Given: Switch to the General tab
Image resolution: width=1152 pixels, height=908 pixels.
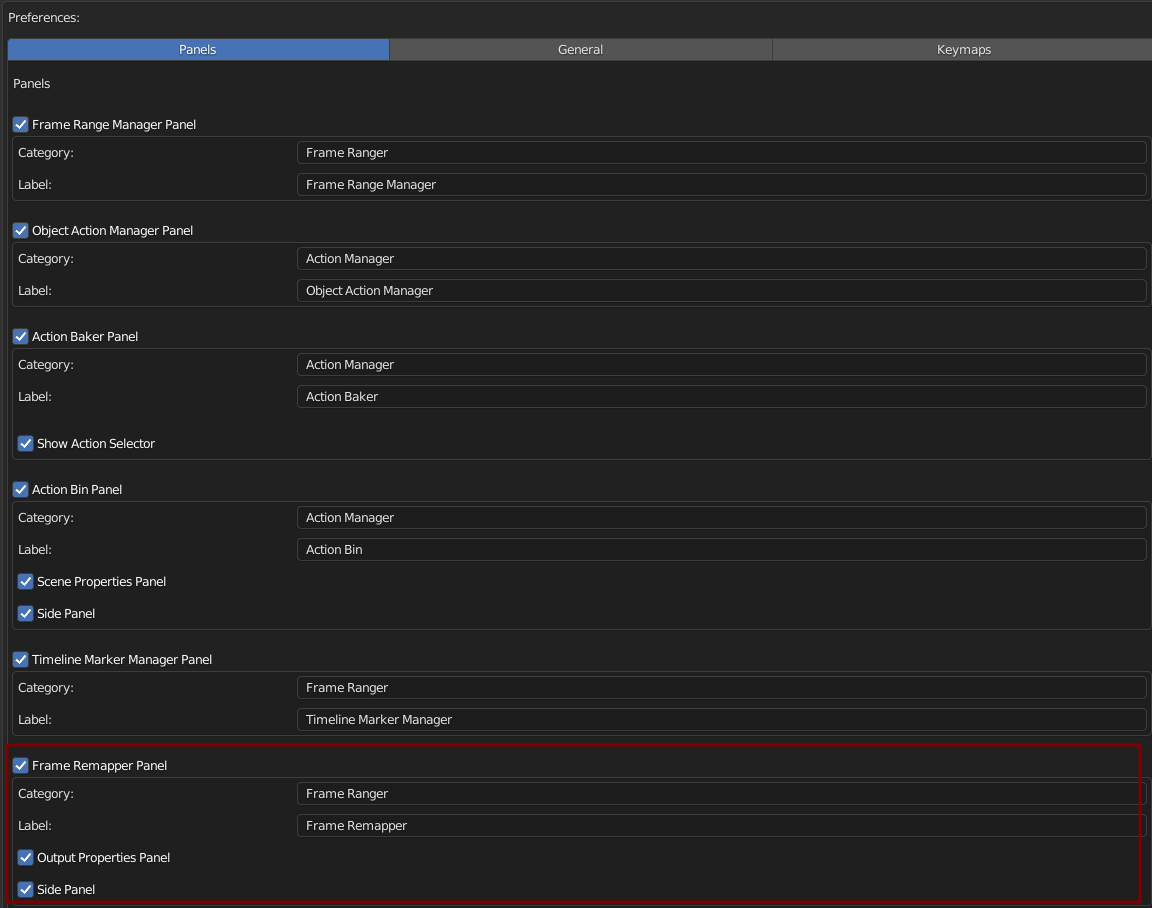Looking at the screenshot, I should pyautogui.click(x=580, y=50).
